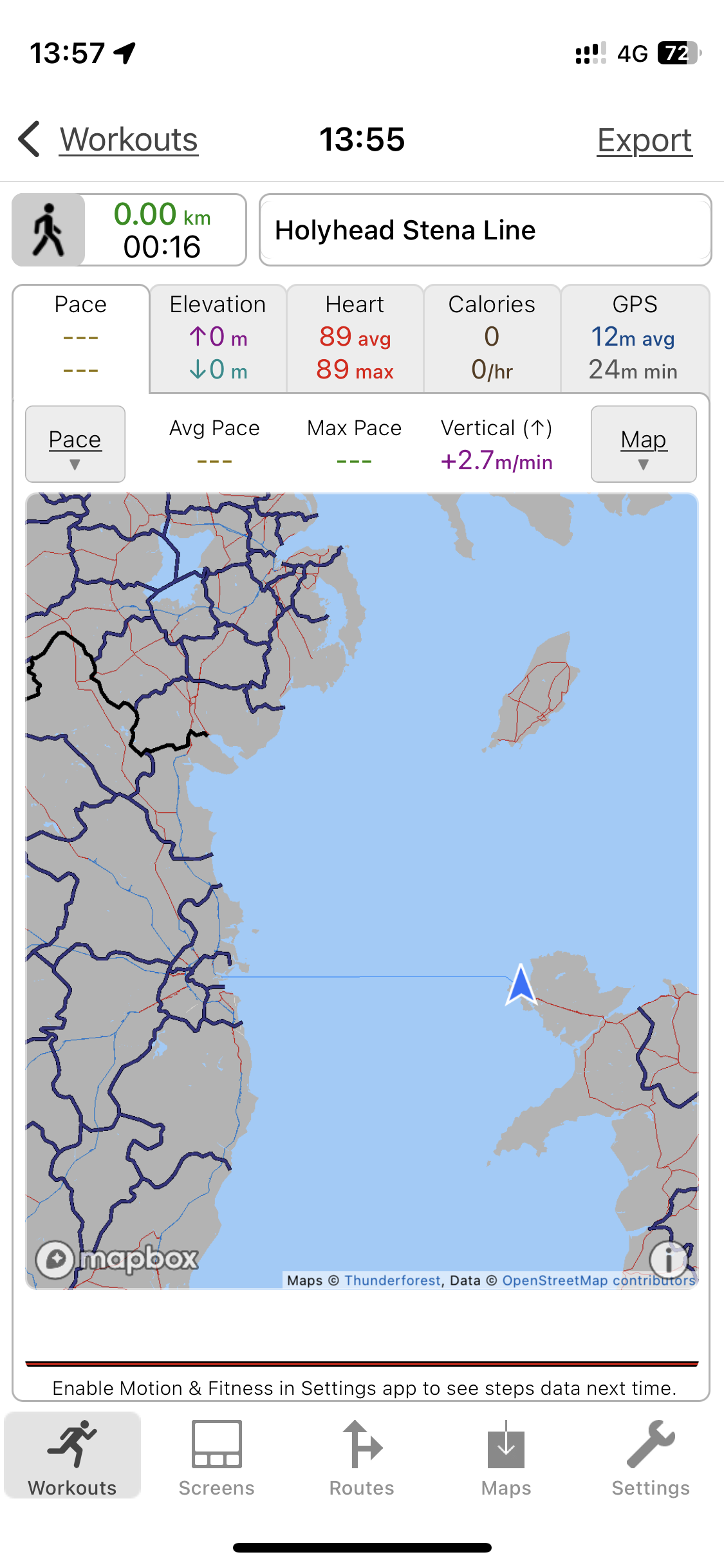Select the Calories tab

point(492,338)
